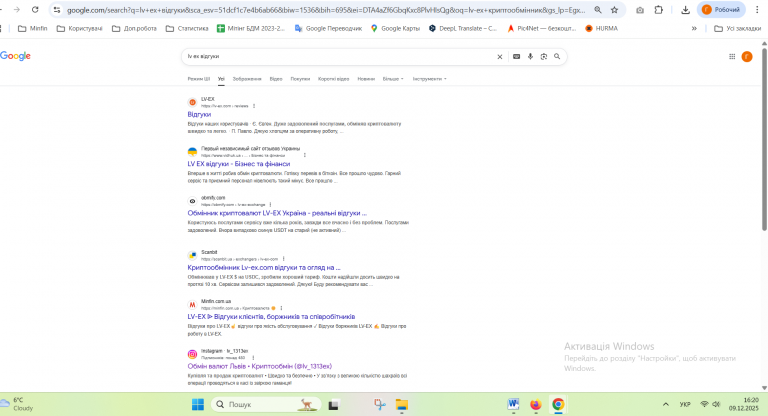This screenshot has height=416, width=768.
Task: Open LV-EX Відгуки клієнтів, боржників result
Action: [x=271, y=317]
